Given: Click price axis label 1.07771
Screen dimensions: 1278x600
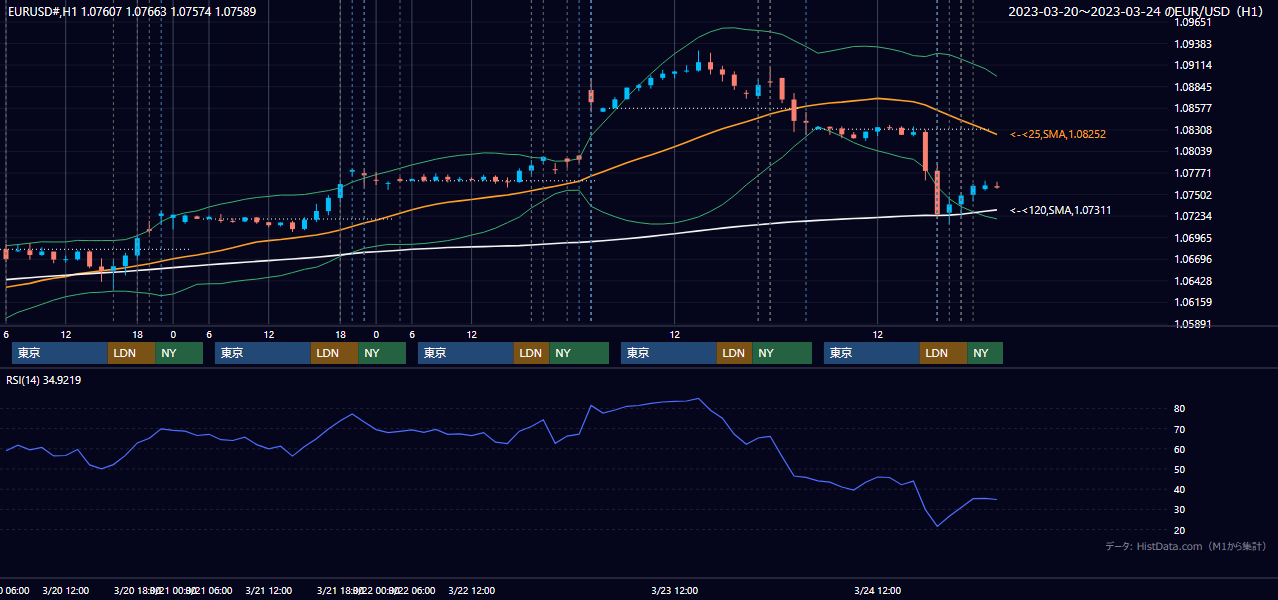Looking at the screenshot, I should pos(1192,173).
